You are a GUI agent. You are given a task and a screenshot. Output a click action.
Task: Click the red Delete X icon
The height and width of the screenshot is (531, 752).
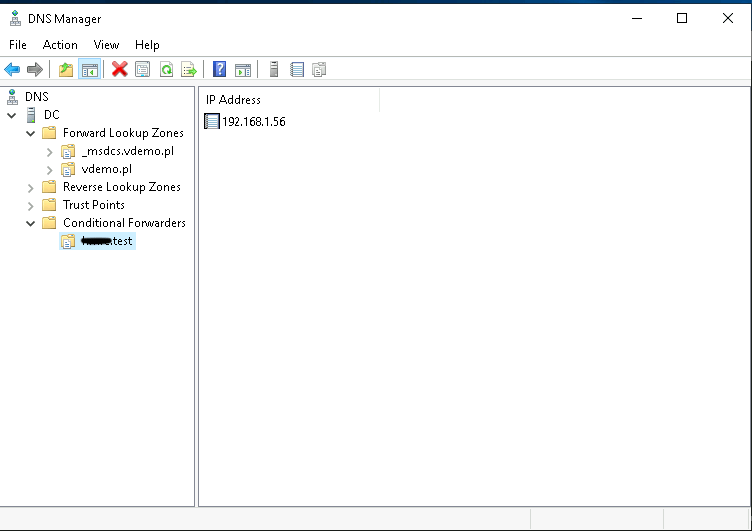coord(119,69)
